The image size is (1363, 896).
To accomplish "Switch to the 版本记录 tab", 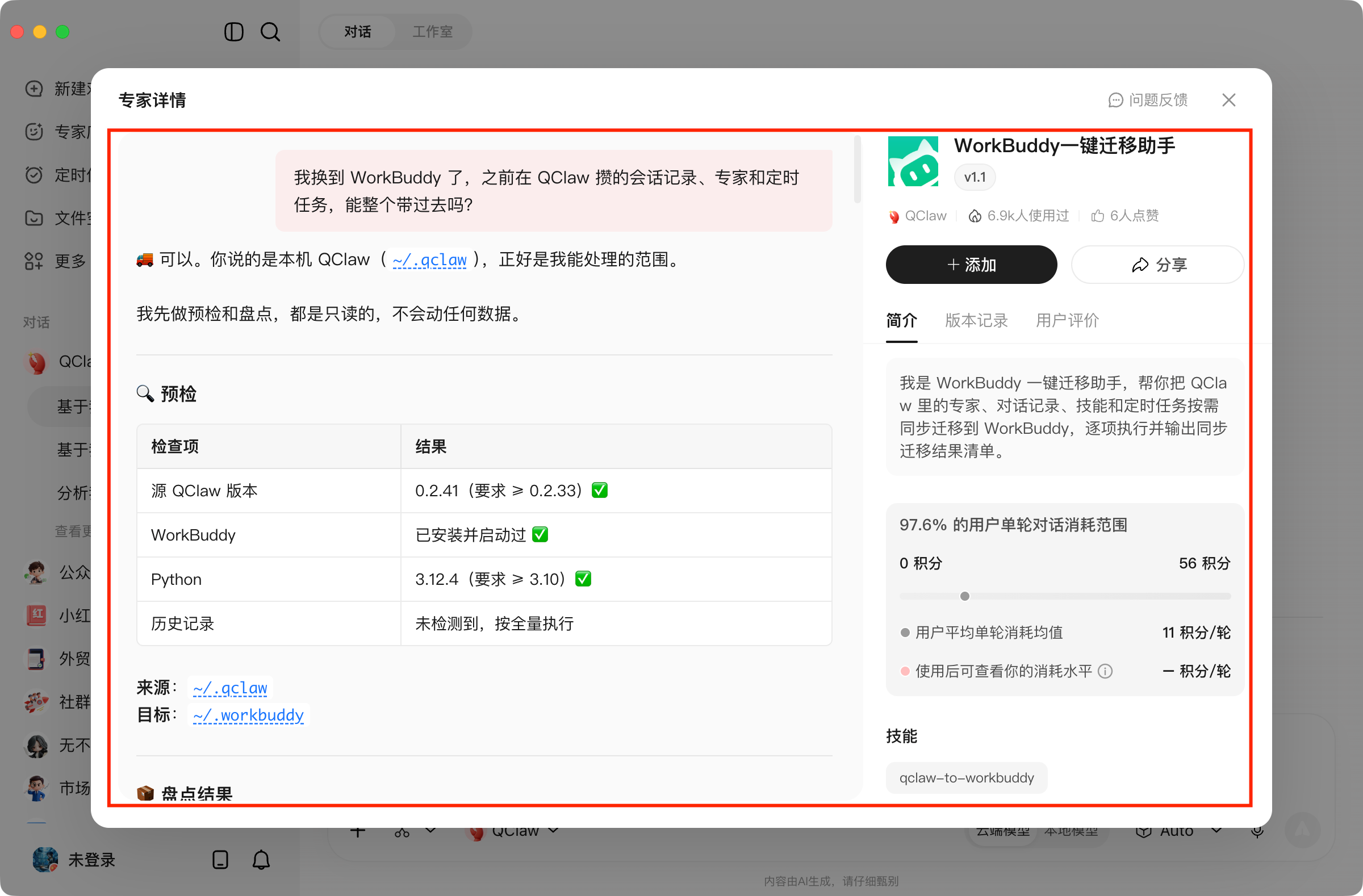I will click(976, 321).
